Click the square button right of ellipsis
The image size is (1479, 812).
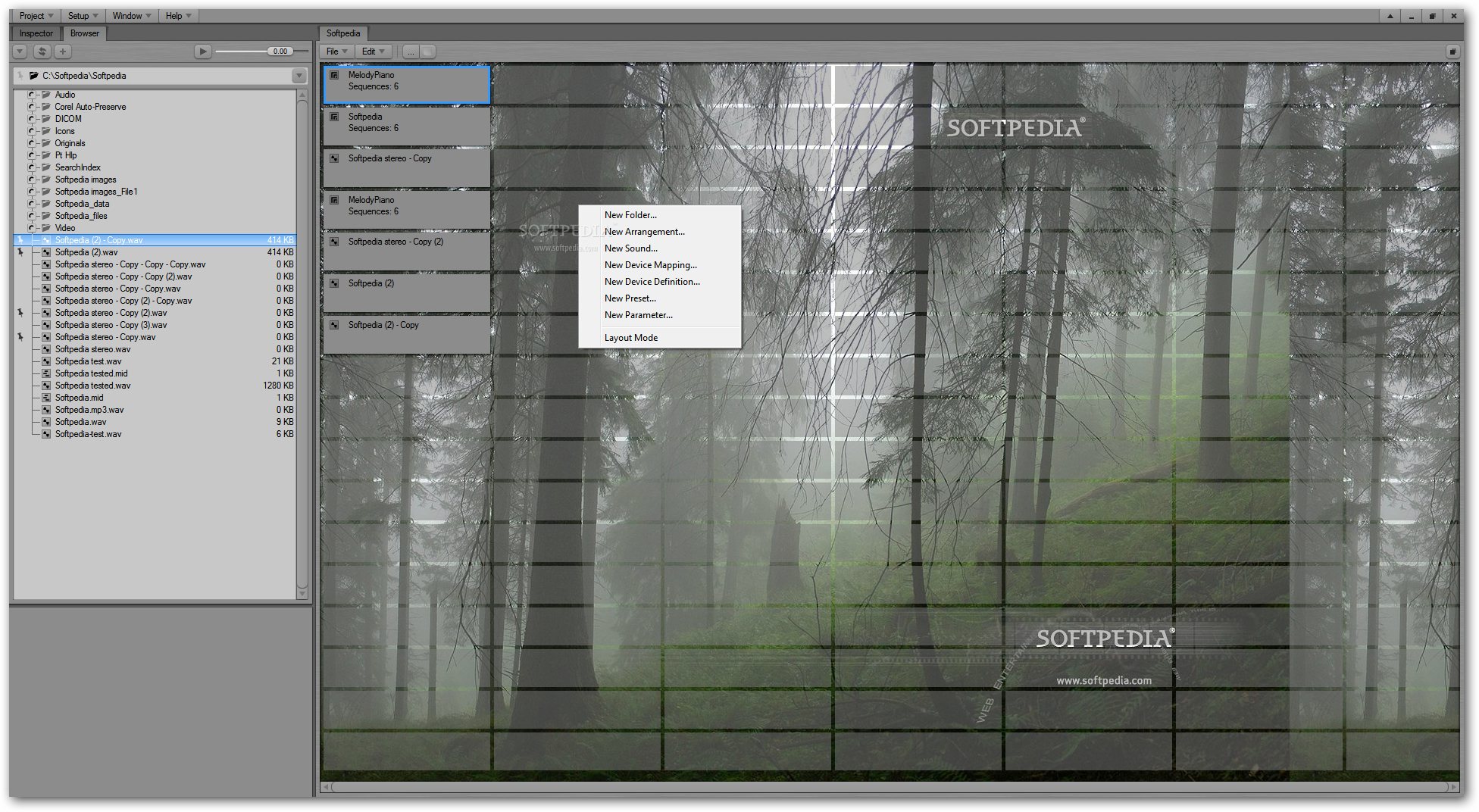(x=428, y=52)
